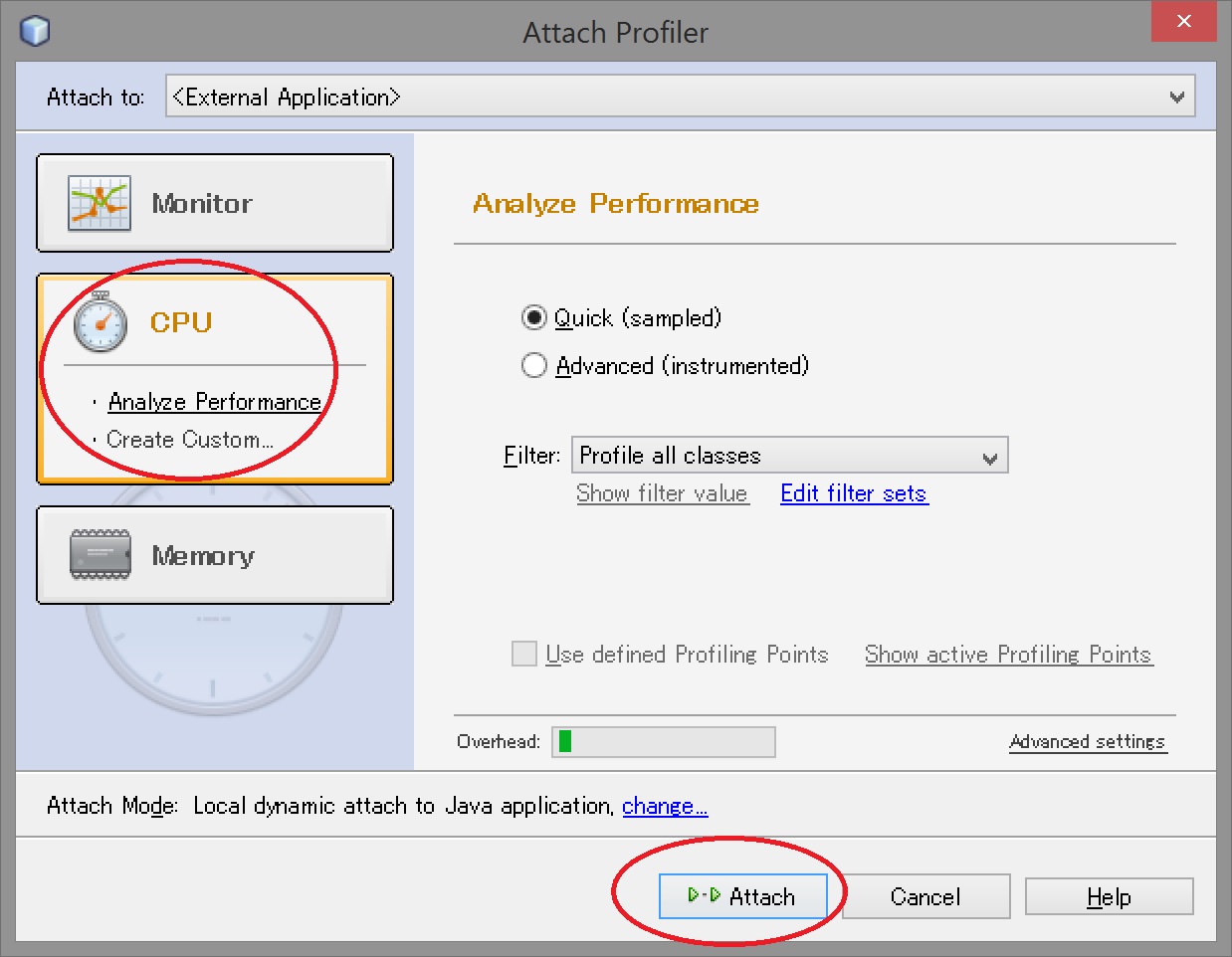This screenshot has width=1232, height=957.
Task: Click the green arrows icon on Attach
Action: [704, 896]
